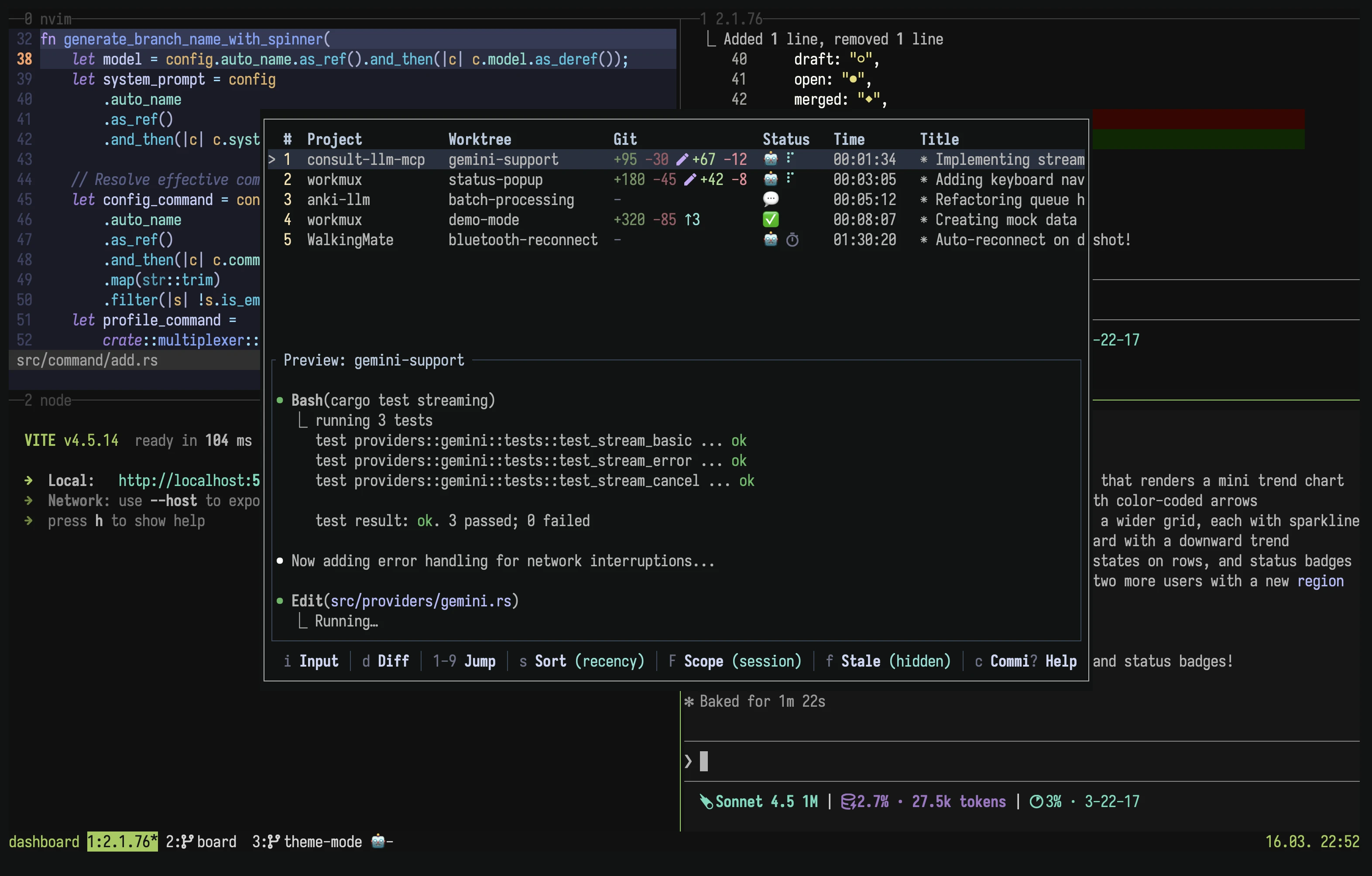This screenshot has height=876, width=1372.
Task: Click the robot icon in WalkingMate row
Action: (770, 239)
